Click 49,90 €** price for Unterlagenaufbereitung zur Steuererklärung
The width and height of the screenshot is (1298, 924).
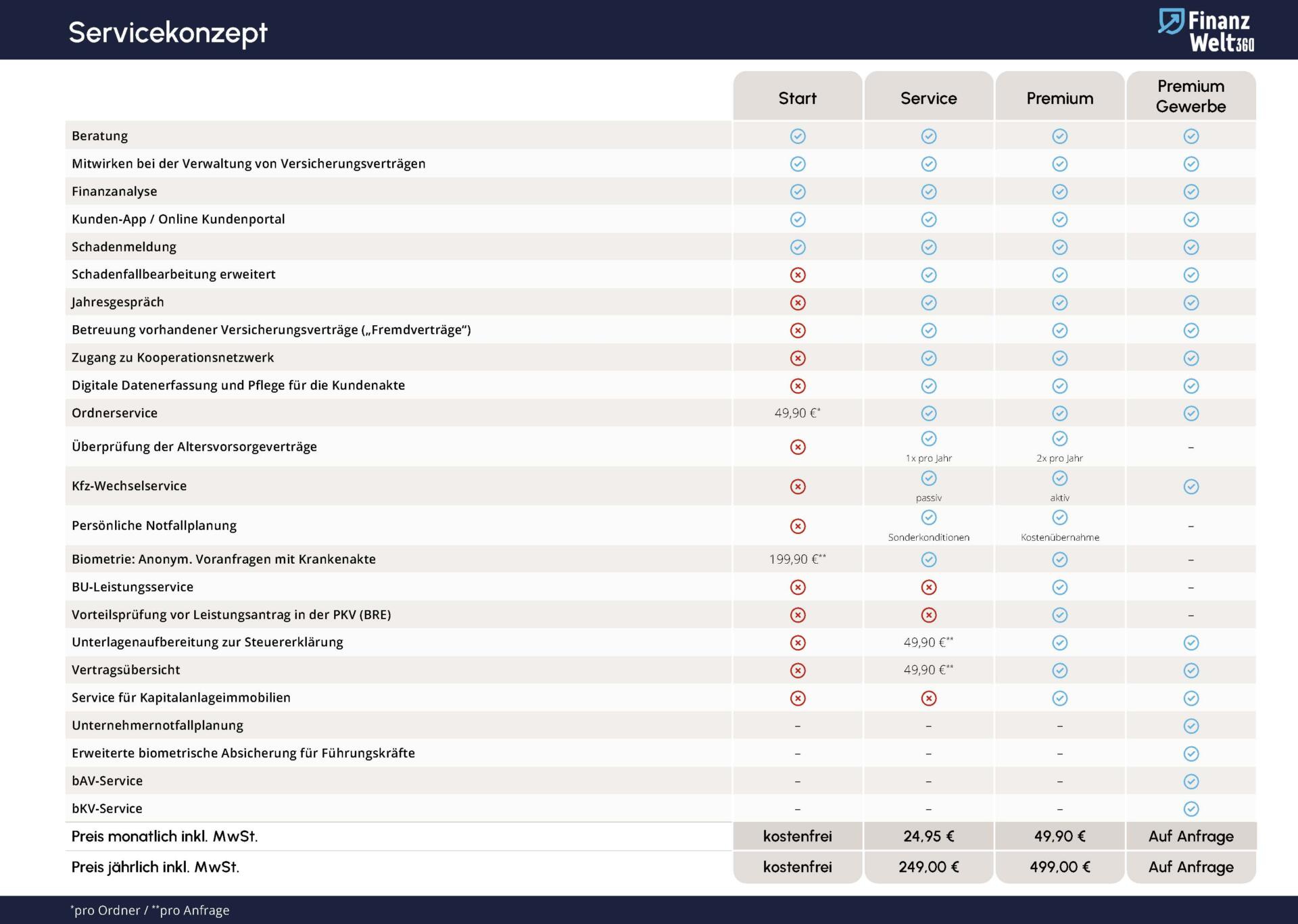point(929,642)
